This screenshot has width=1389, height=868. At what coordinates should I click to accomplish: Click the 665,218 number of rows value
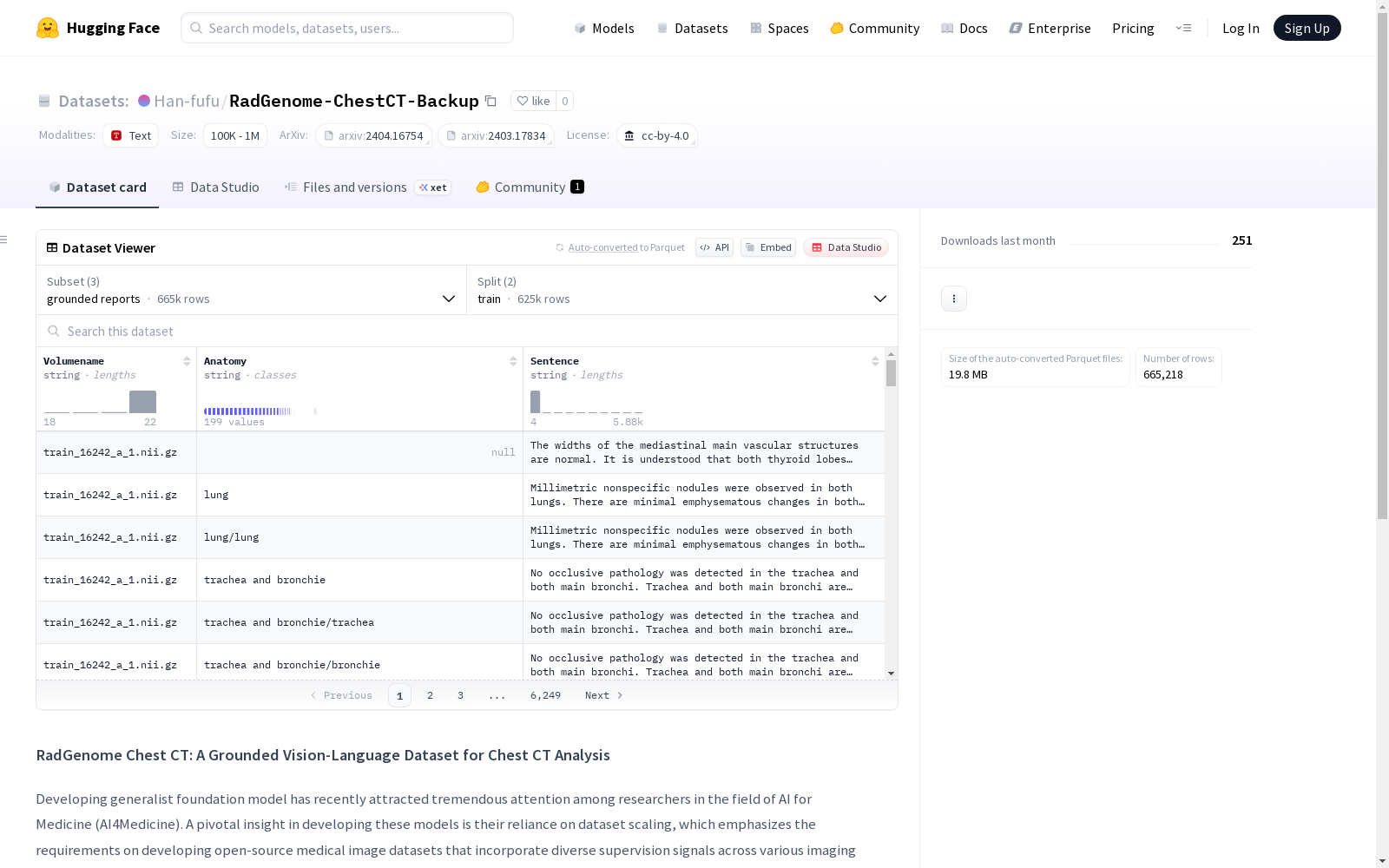coord(1163,375)
